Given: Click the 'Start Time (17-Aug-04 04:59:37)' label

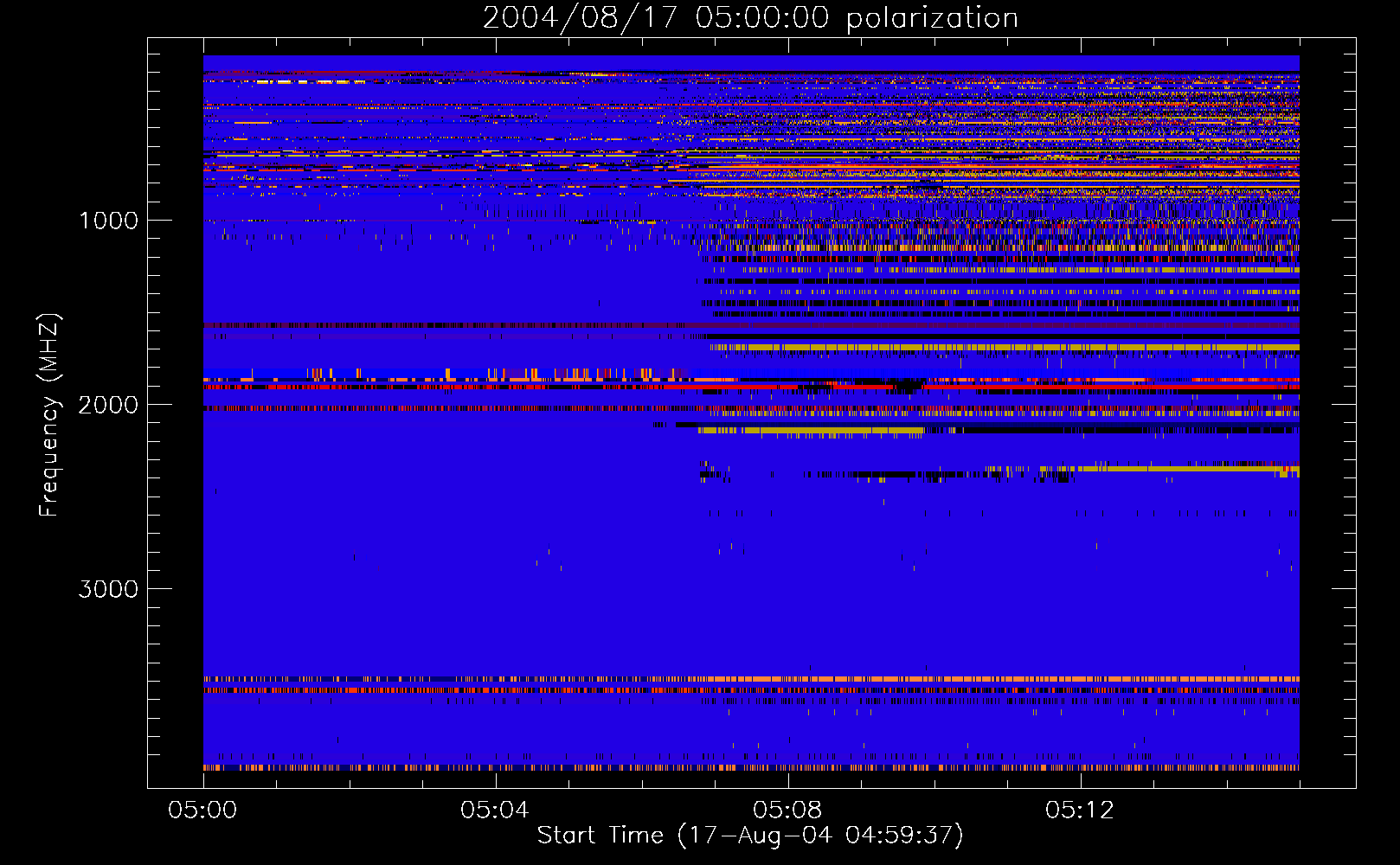Looking at the screenshot, I should [x=750, y=836].
